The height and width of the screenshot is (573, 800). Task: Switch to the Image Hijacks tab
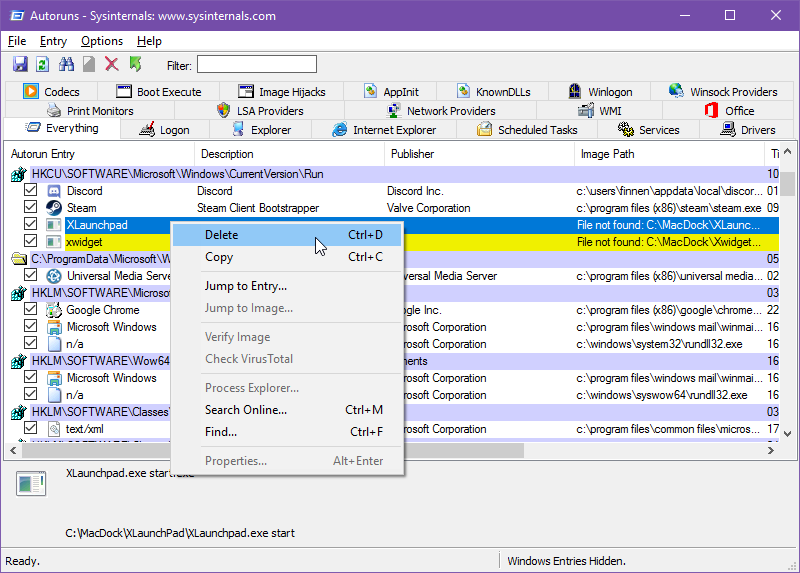click(282, 92)
